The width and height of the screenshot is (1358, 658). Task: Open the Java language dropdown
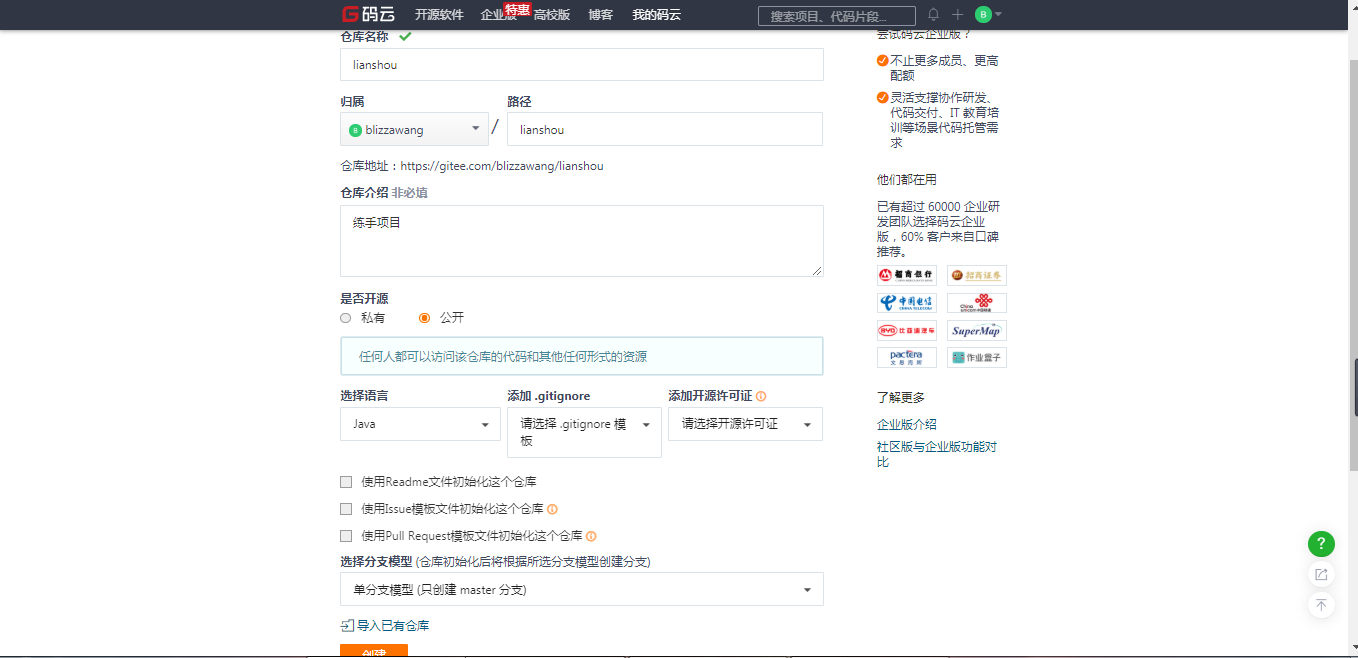pyautogui.click(x=420, y=424)
